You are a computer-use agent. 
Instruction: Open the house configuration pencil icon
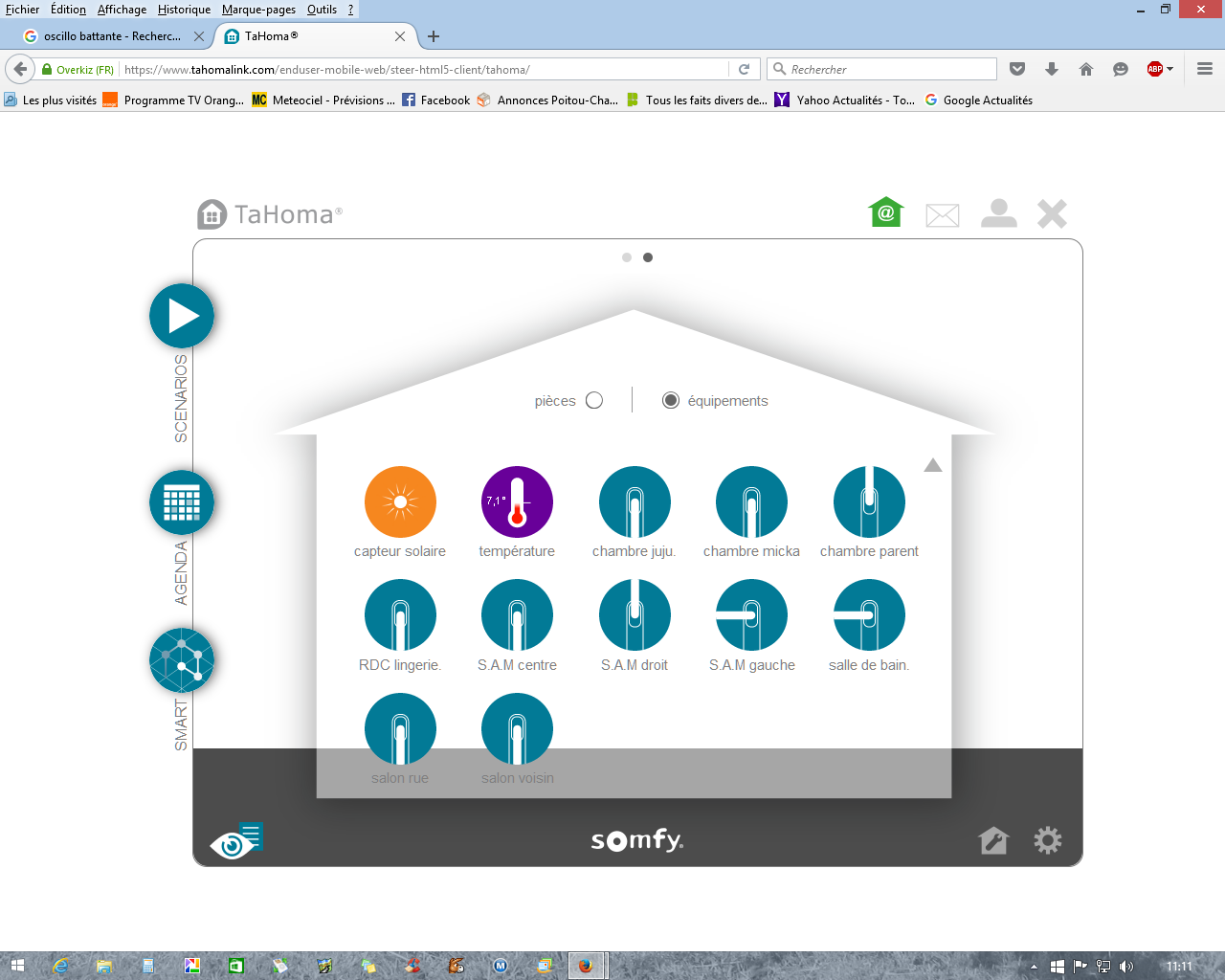(993, 840)
